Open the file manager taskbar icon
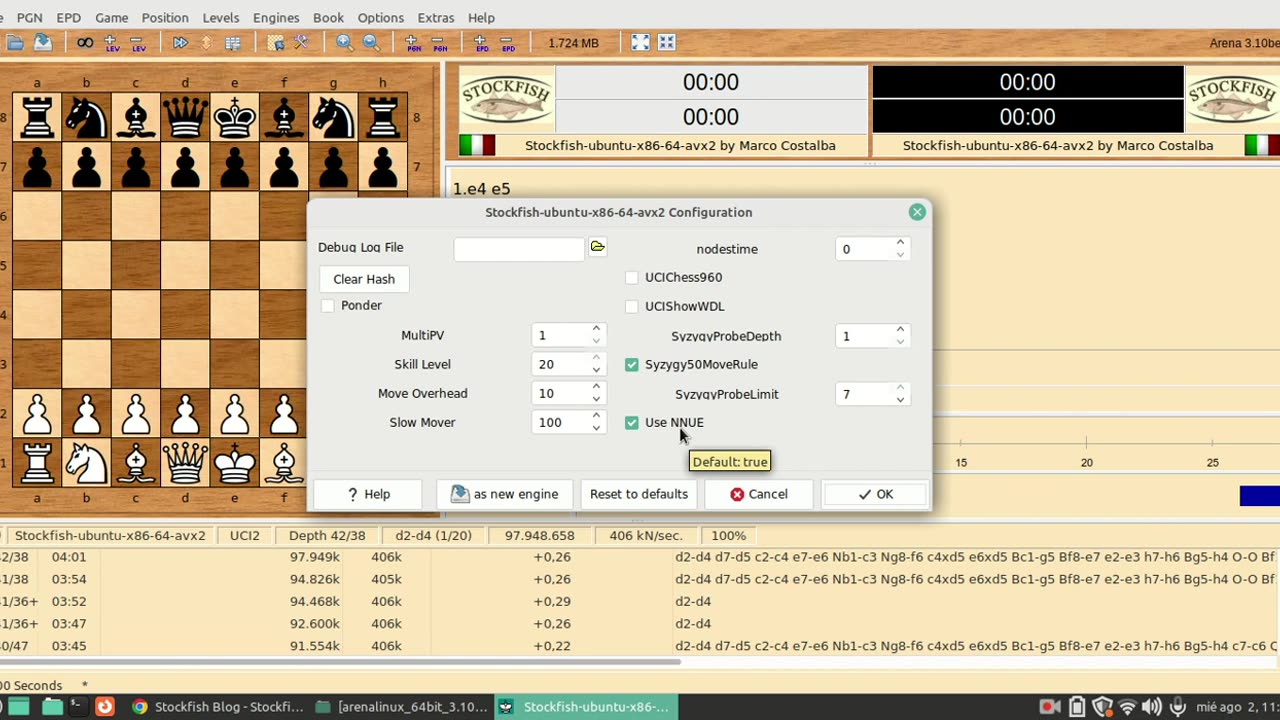Screen dimensions: 1280x720 coord(52,707)
